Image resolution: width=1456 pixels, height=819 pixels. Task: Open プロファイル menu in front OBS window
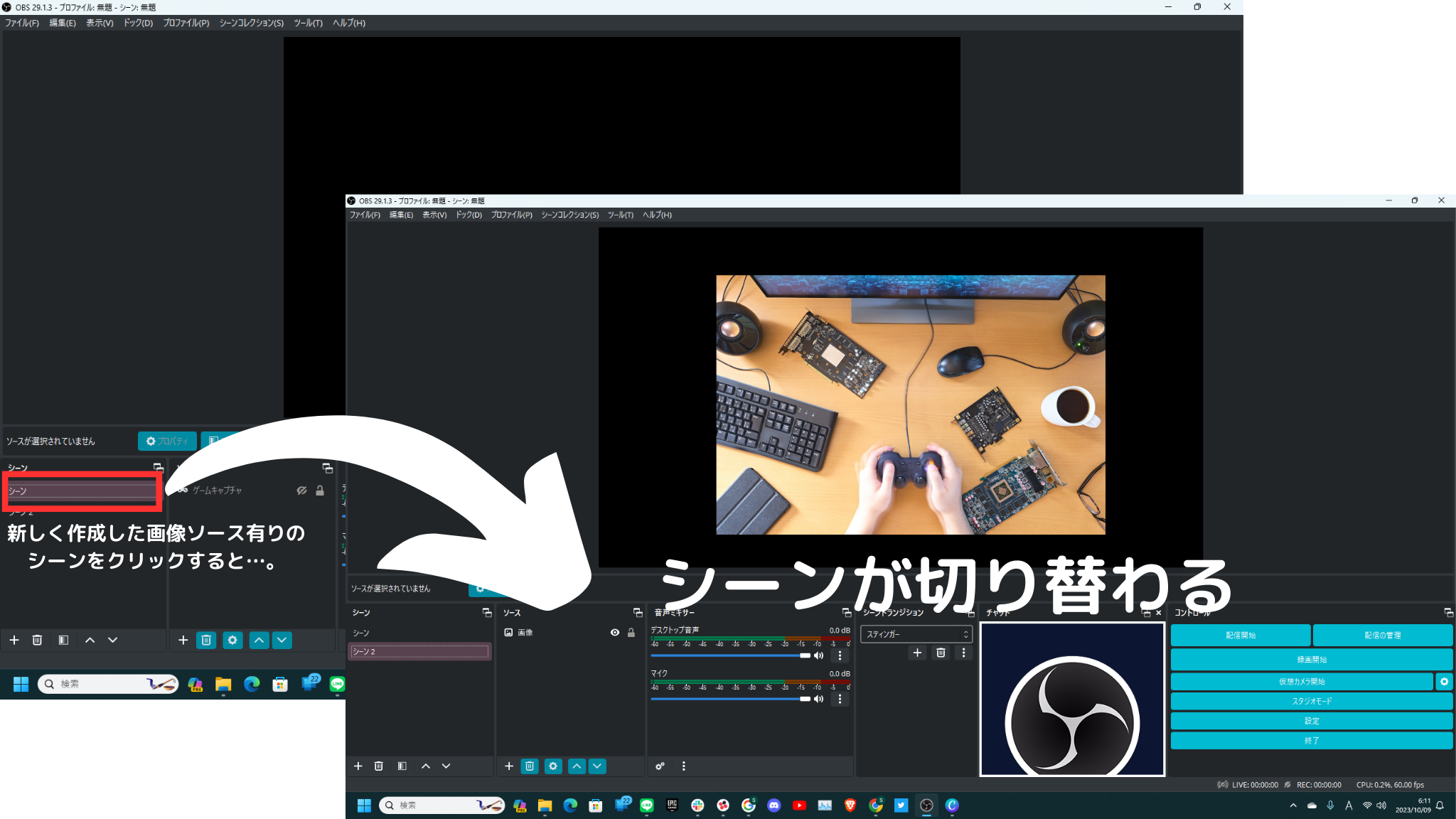tap(511, 215)
